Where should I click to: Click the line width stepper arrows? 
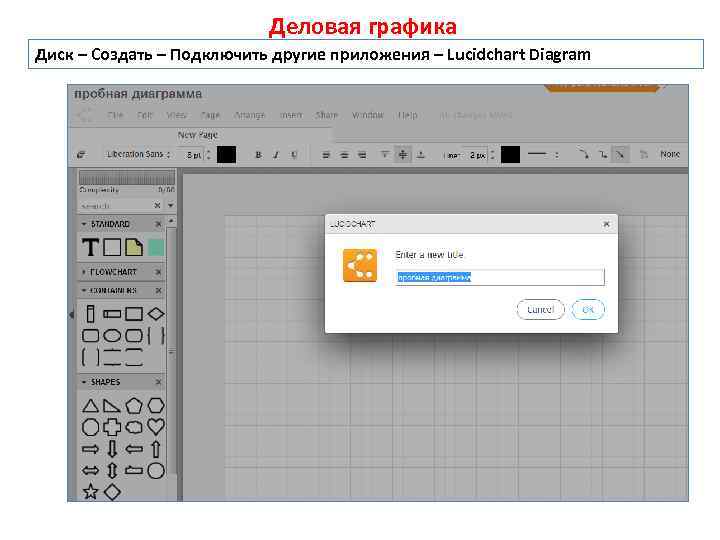(x=492, y=155)
